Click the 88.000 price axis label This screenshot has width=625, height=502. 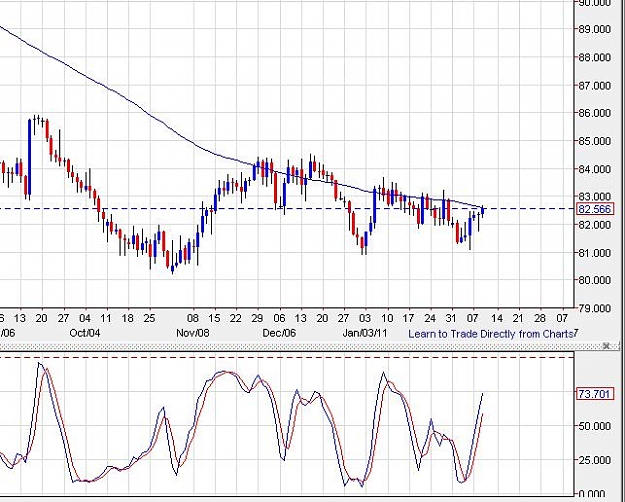pos(594,57)
